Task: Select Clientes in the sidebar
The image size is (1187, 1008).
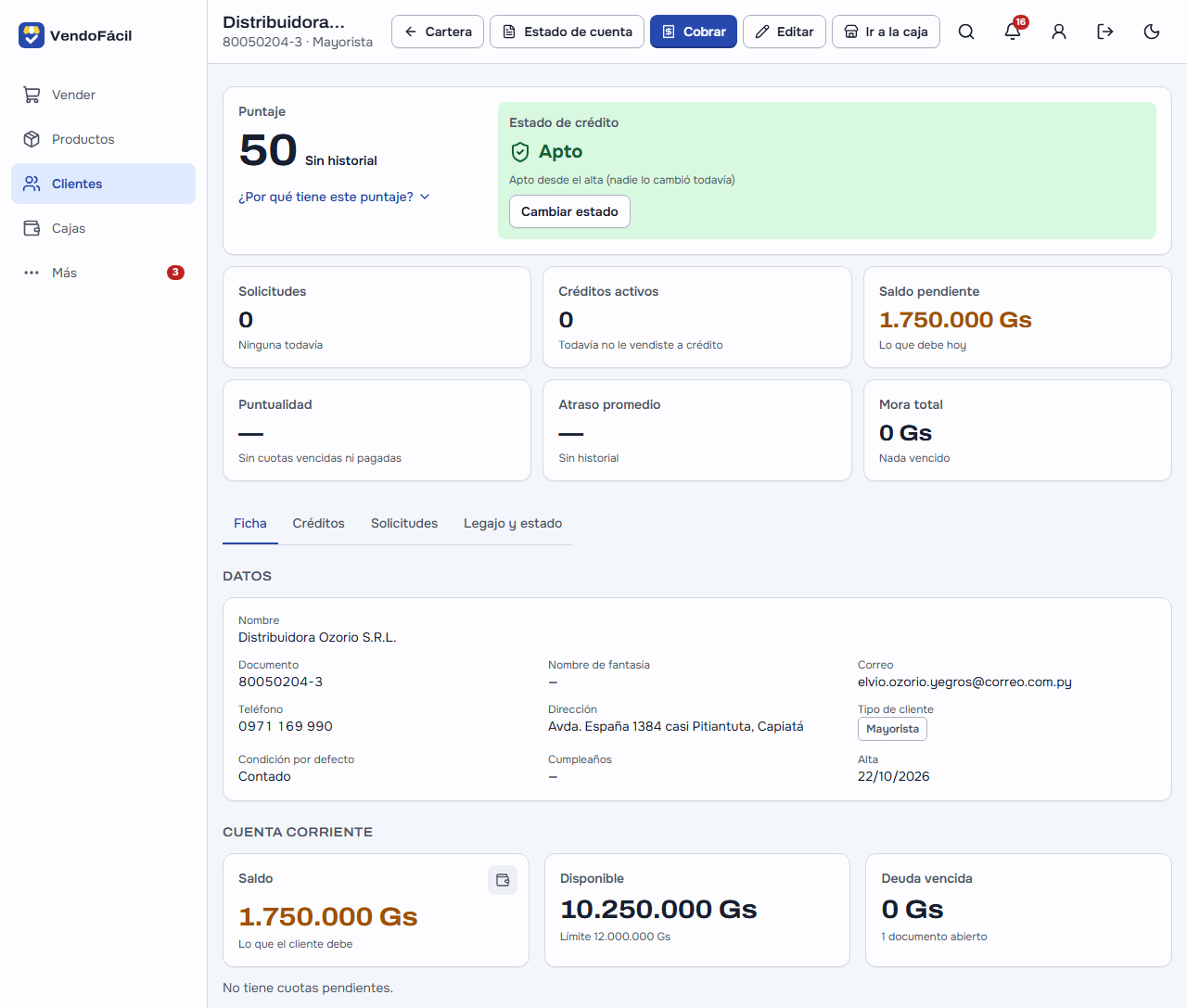Action: click(103, 184)
